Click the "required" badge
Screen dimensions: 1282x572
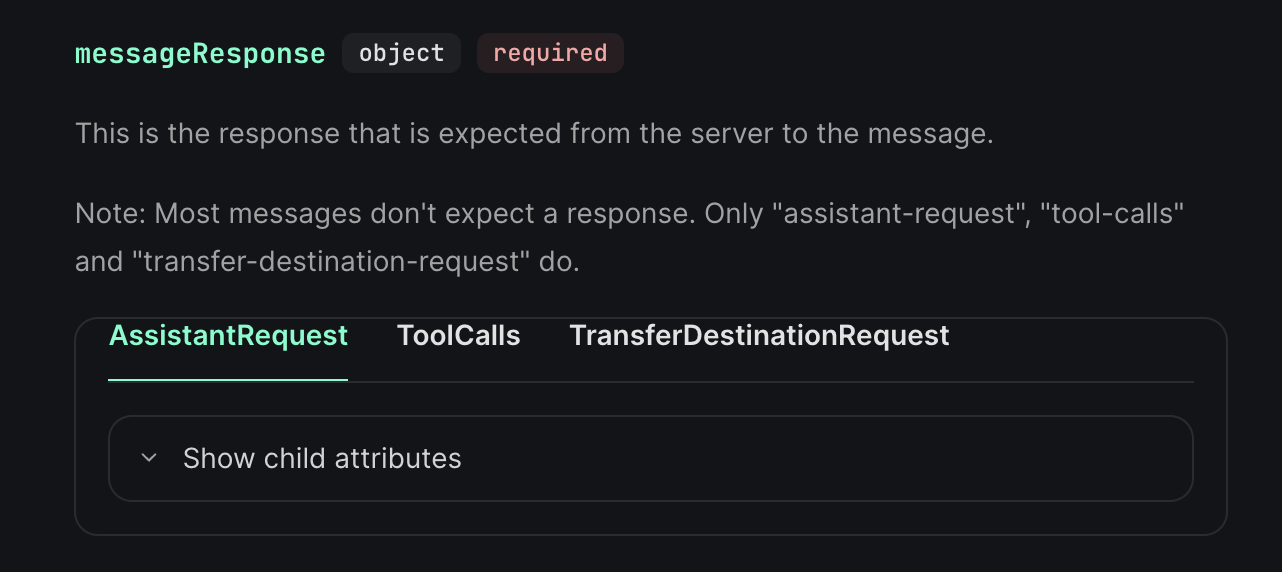[x=550, y=54]
